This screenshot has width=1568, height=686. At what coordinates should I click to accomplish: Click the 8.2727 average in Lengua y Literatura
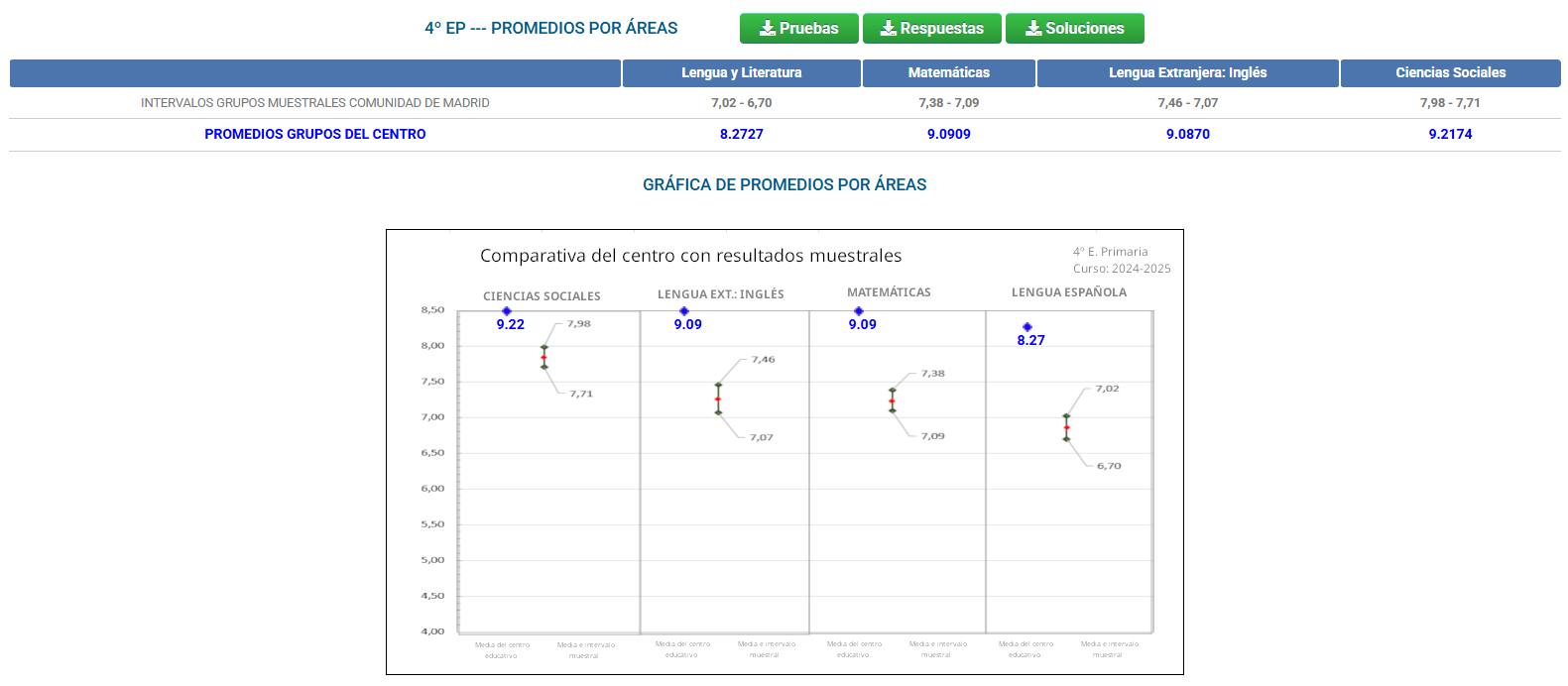tap(741, 134)
